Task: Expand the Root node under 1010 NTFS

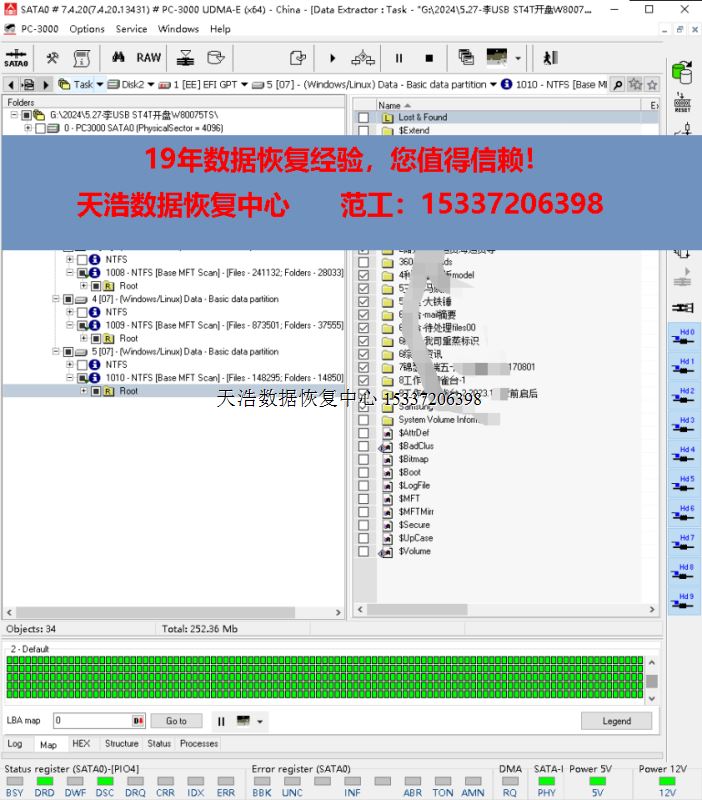Action: tap(84, 391)
